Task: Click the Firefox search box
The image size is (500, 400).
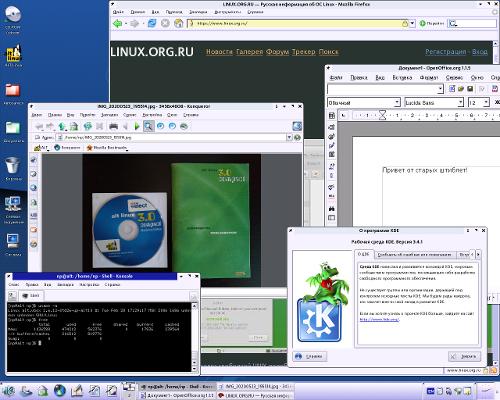Action: point(472,23)
